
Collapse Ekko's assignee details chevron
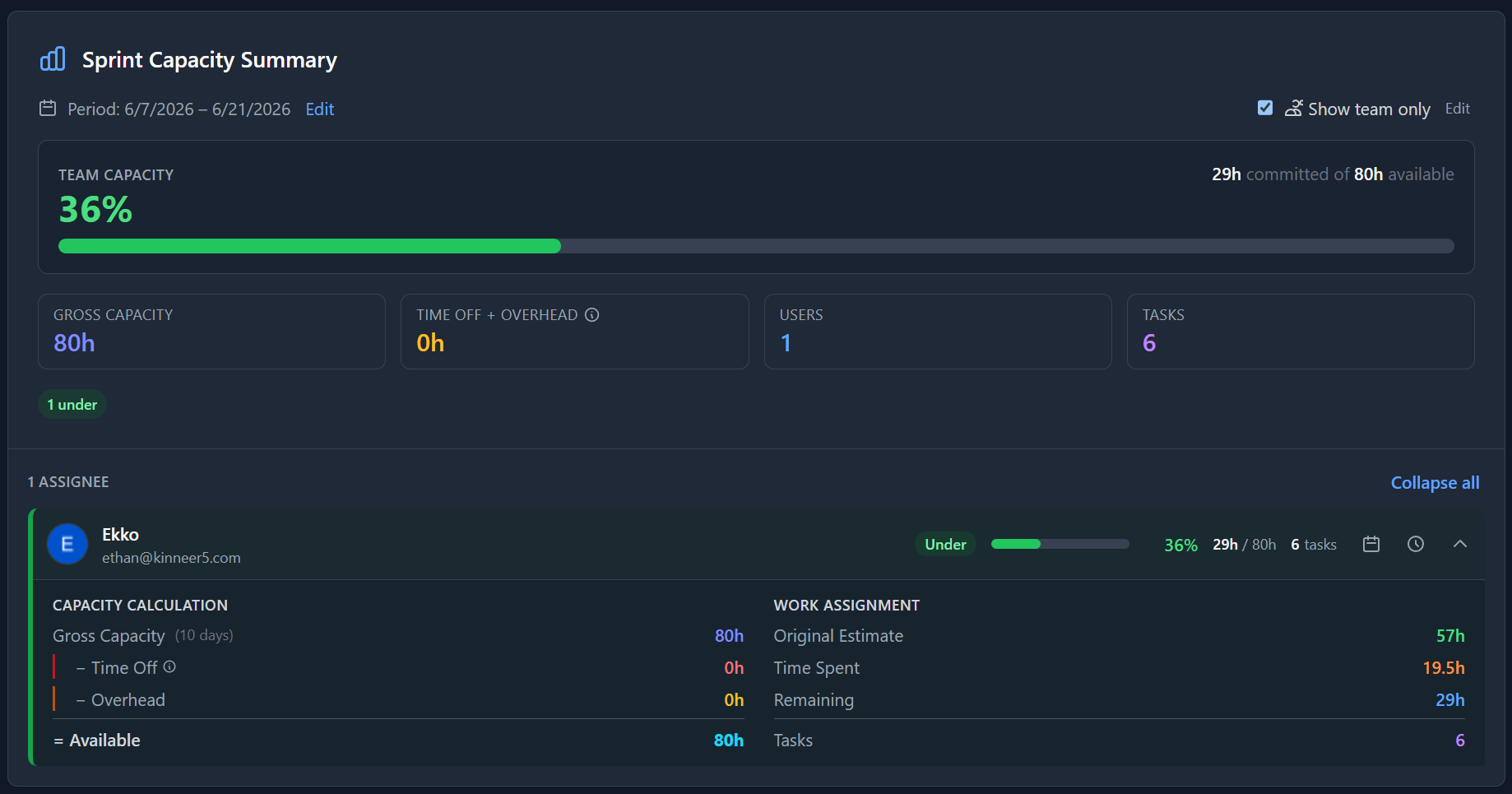pyautogui.click(x=1459, y=544)
